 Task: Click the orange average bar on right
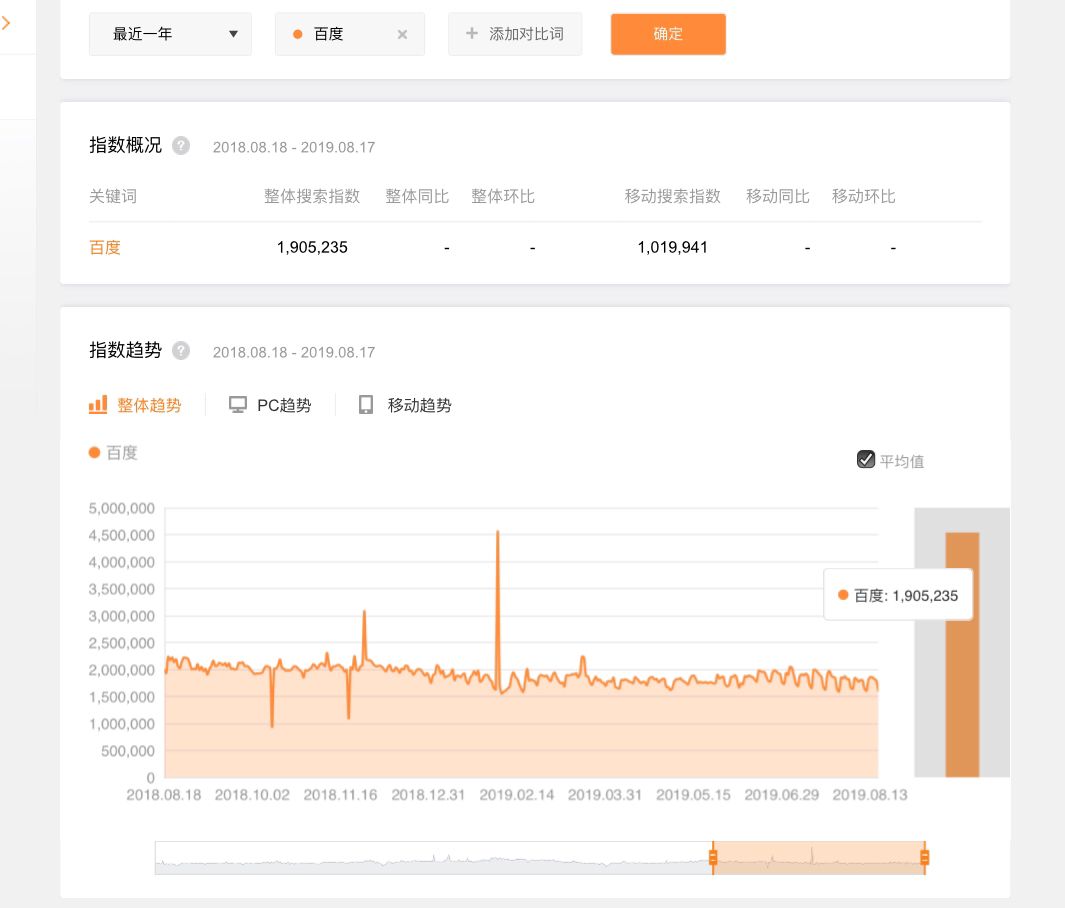click(962, 655)
